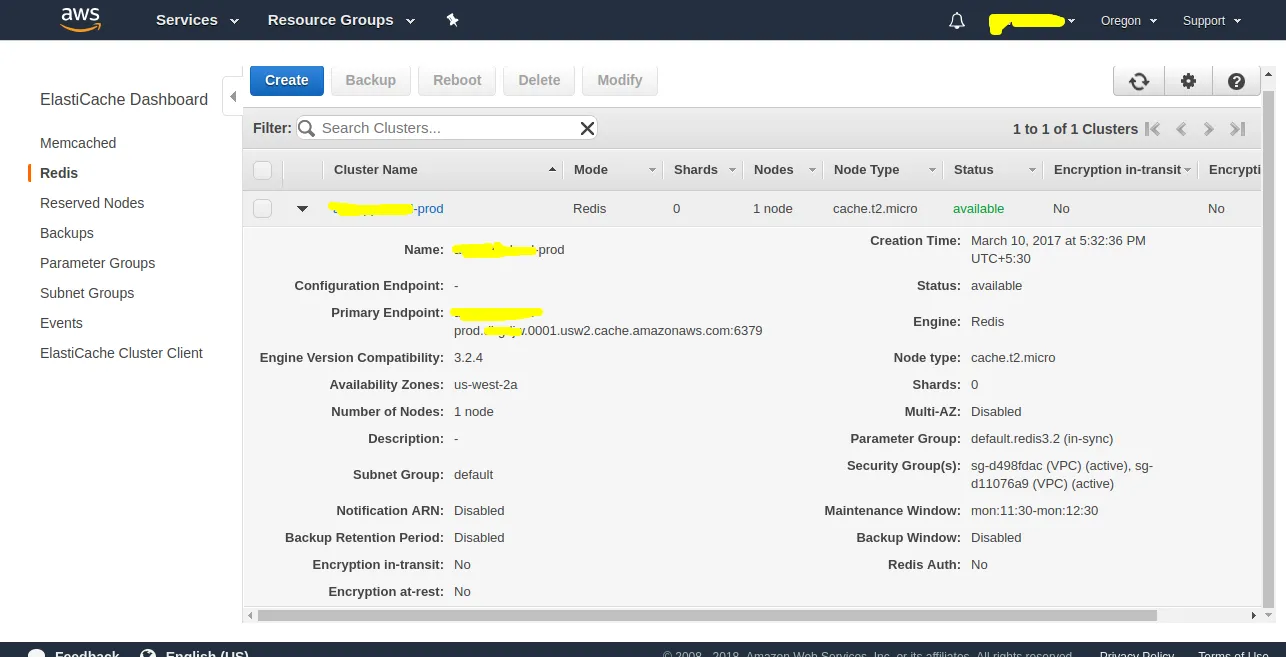Click the Primary Endpoint address text
The height and width of the screenshot is (657, 1286).
(608, 322)
